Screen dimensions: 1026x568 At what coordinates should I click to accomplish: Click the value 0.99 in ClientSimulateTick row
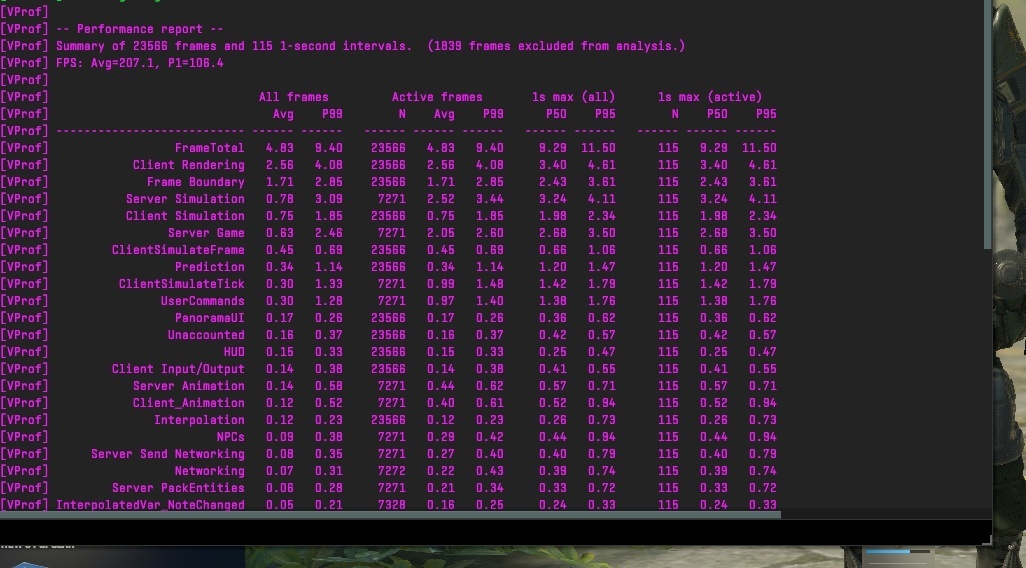tap(440, 285)
